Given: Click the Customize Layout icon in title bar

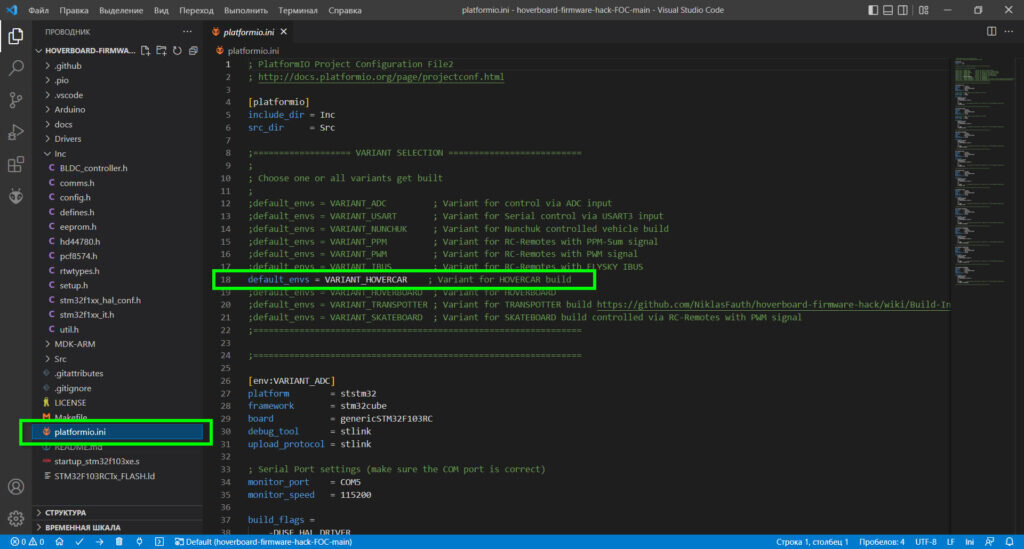Looking at the screenshot, I should click(x=923, y=10).
